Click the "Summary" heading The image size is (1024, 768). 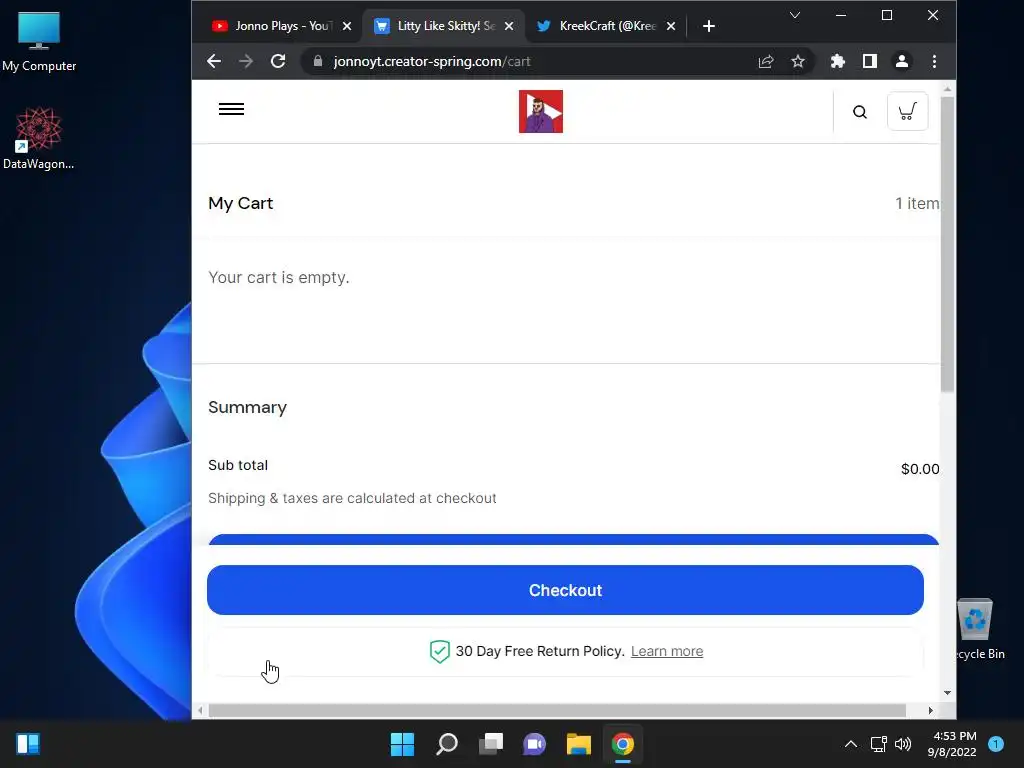tap(248, 408)
